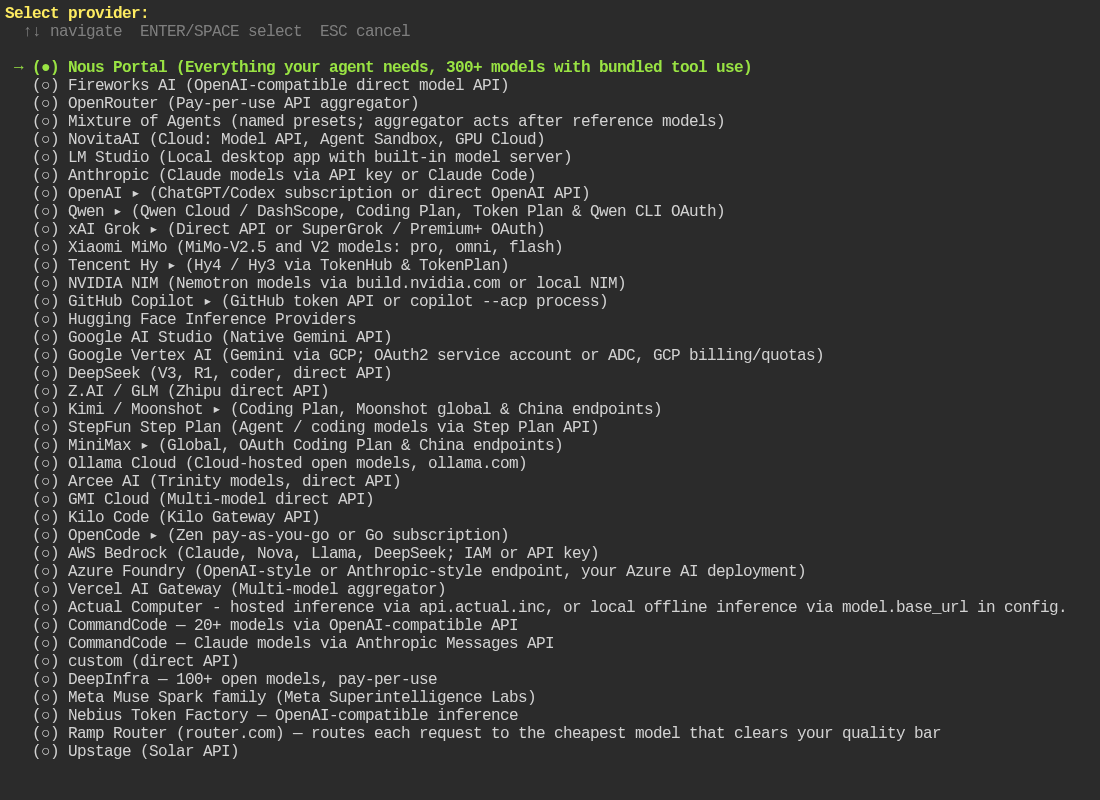Select the LM Studio radio button

pos(46,157)
